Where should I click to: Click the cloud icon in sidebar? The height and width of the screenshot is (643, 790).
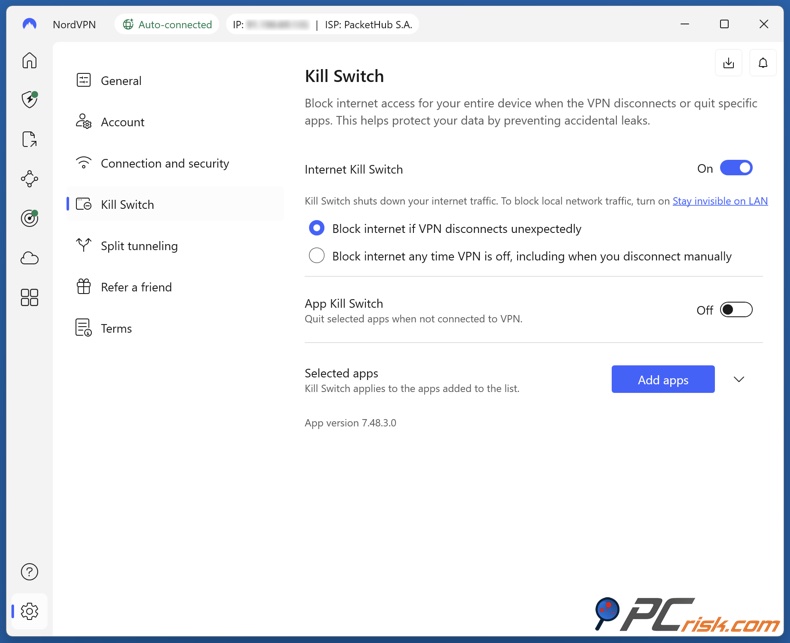pos(30,258)
